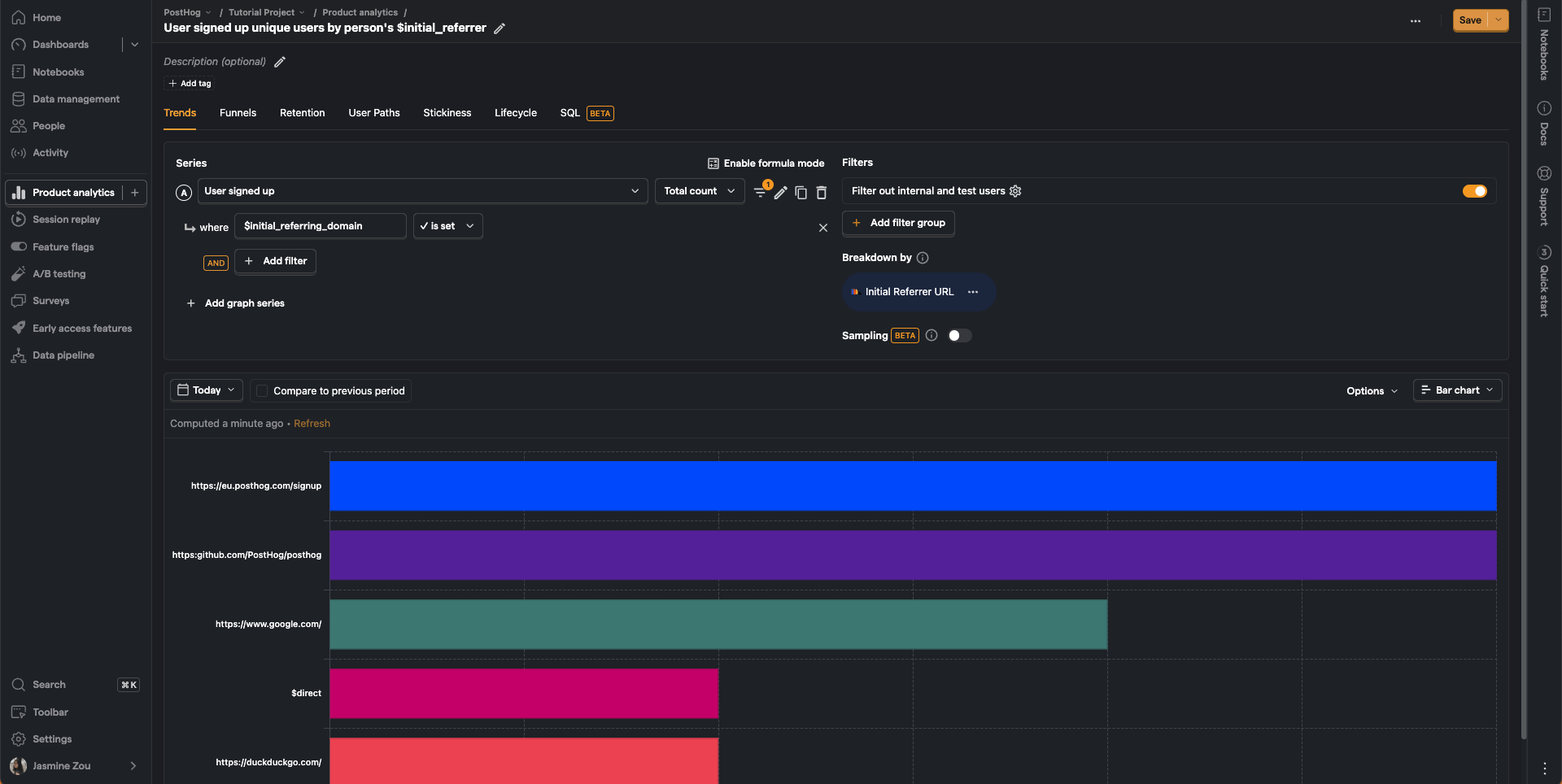Click Add graph series

coord(235,303)
